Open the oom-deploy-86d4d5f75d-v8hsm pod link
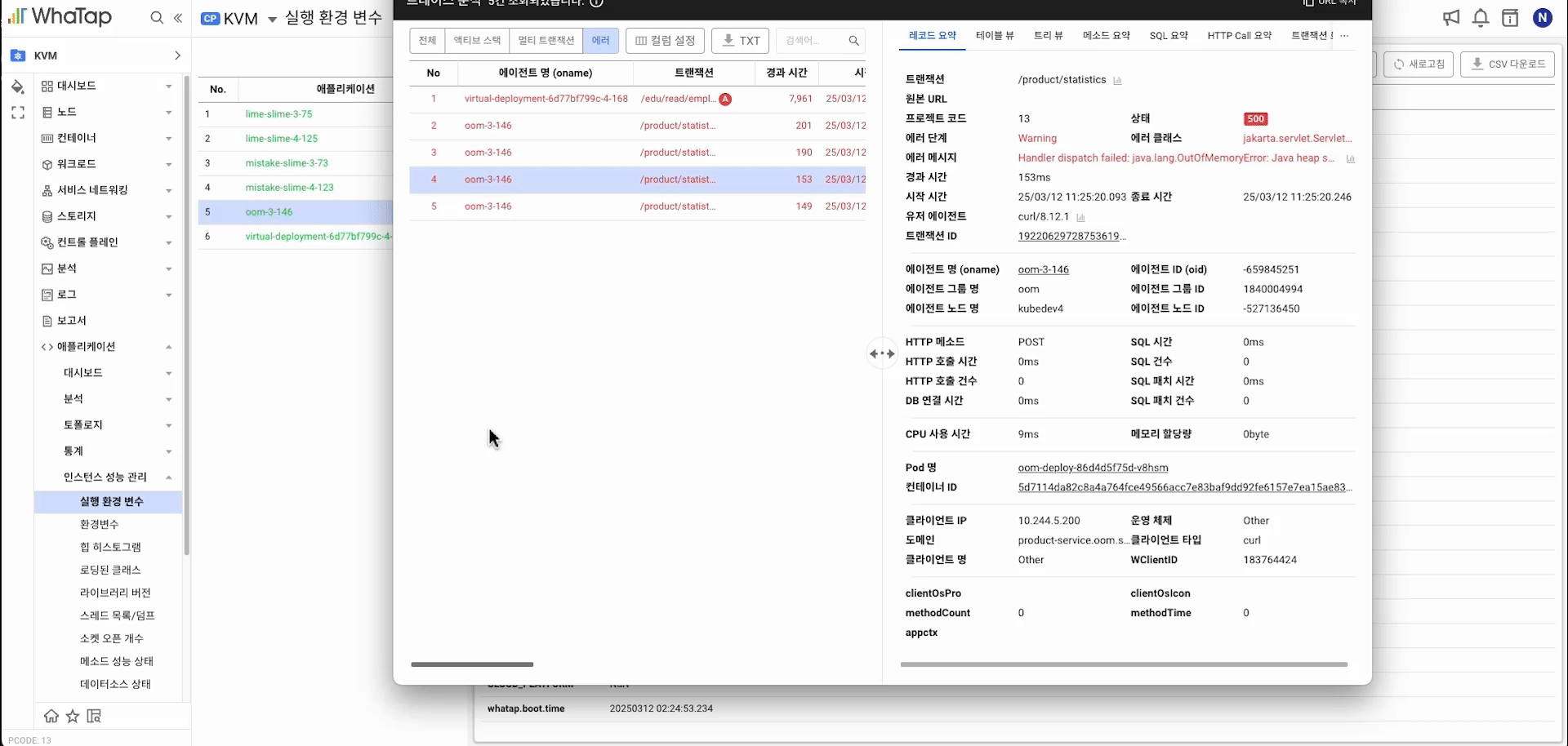Viewport: 1568px width, 746px height. [x=1093, y=468]
